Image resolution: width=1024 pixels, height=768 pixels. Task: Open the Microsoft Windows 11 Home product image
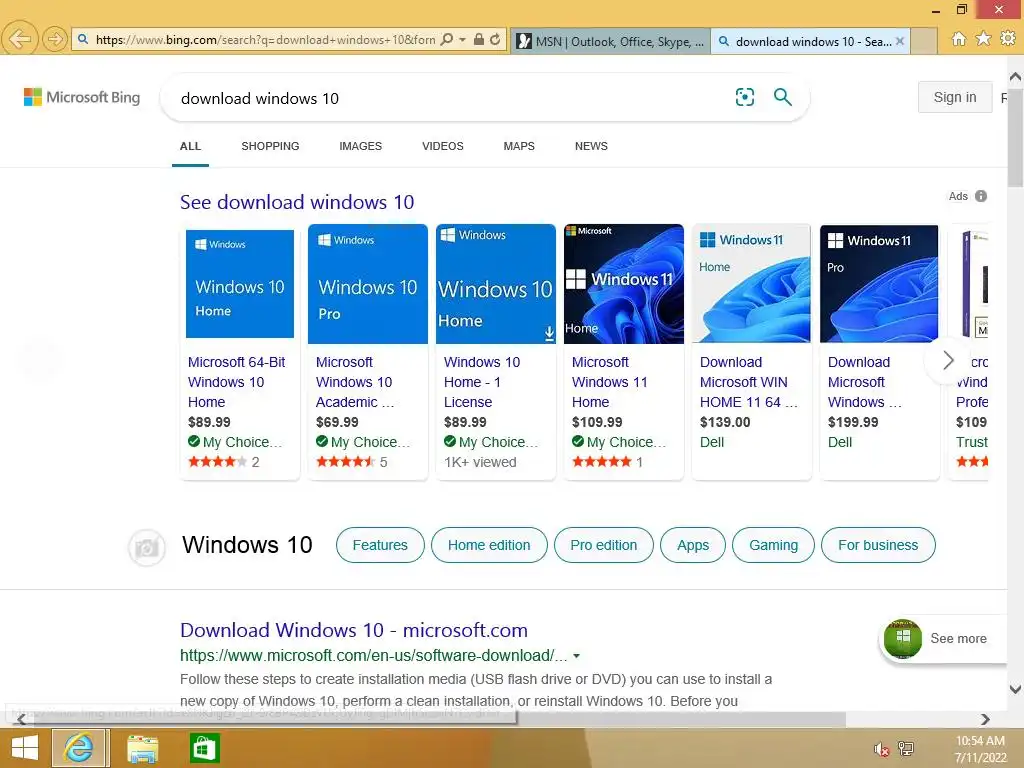tap(624, 284)
